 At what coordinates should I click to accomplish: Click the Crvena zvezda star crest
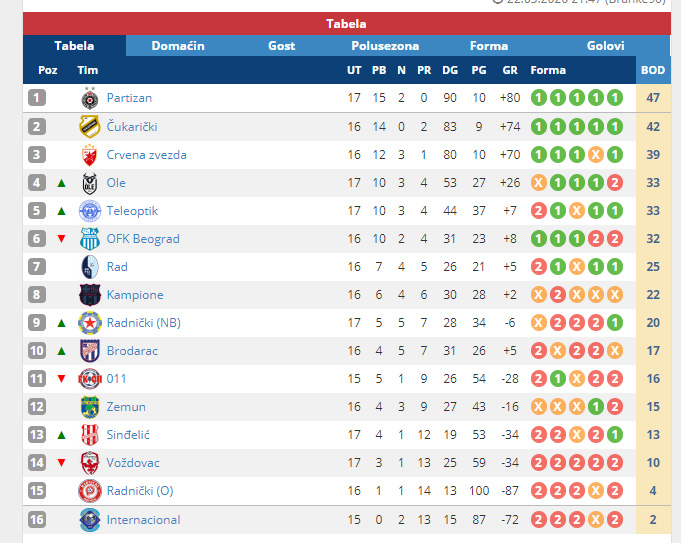point(90,155)
